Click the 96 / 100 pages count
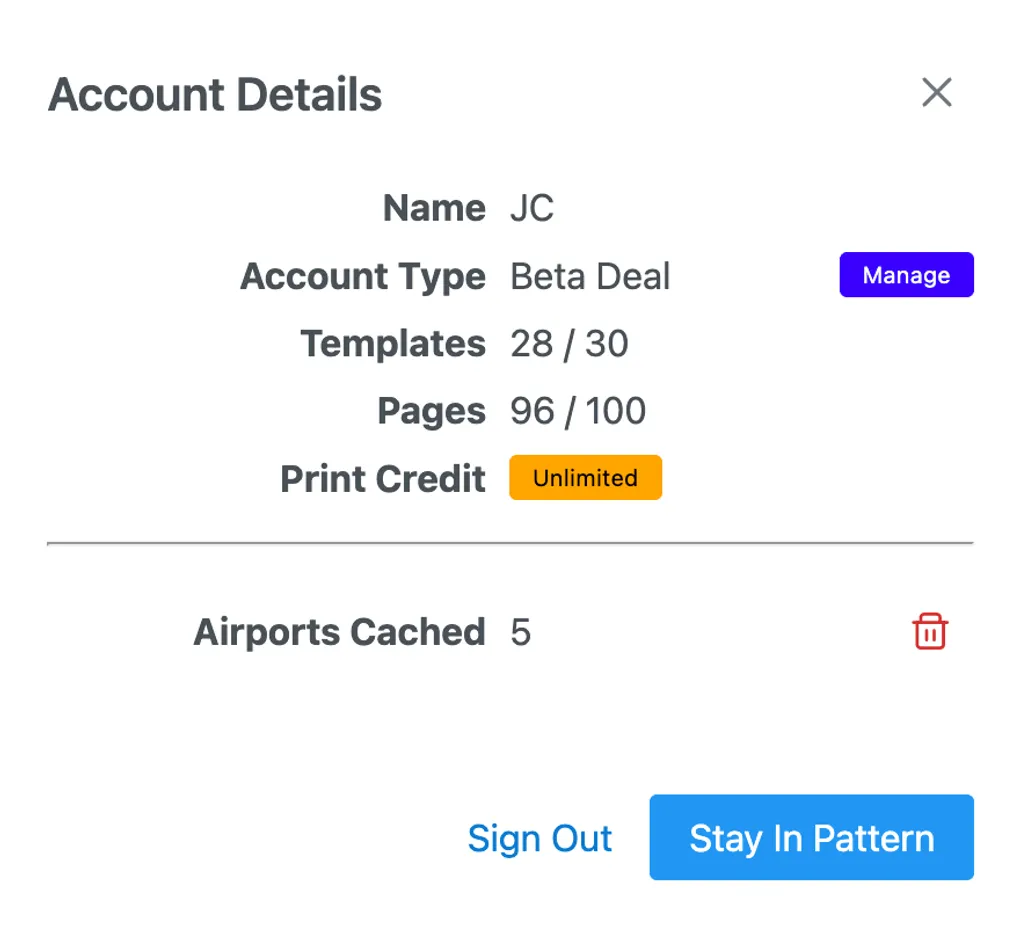Screen dimensions: 1020x941 (x=578, y=411)
